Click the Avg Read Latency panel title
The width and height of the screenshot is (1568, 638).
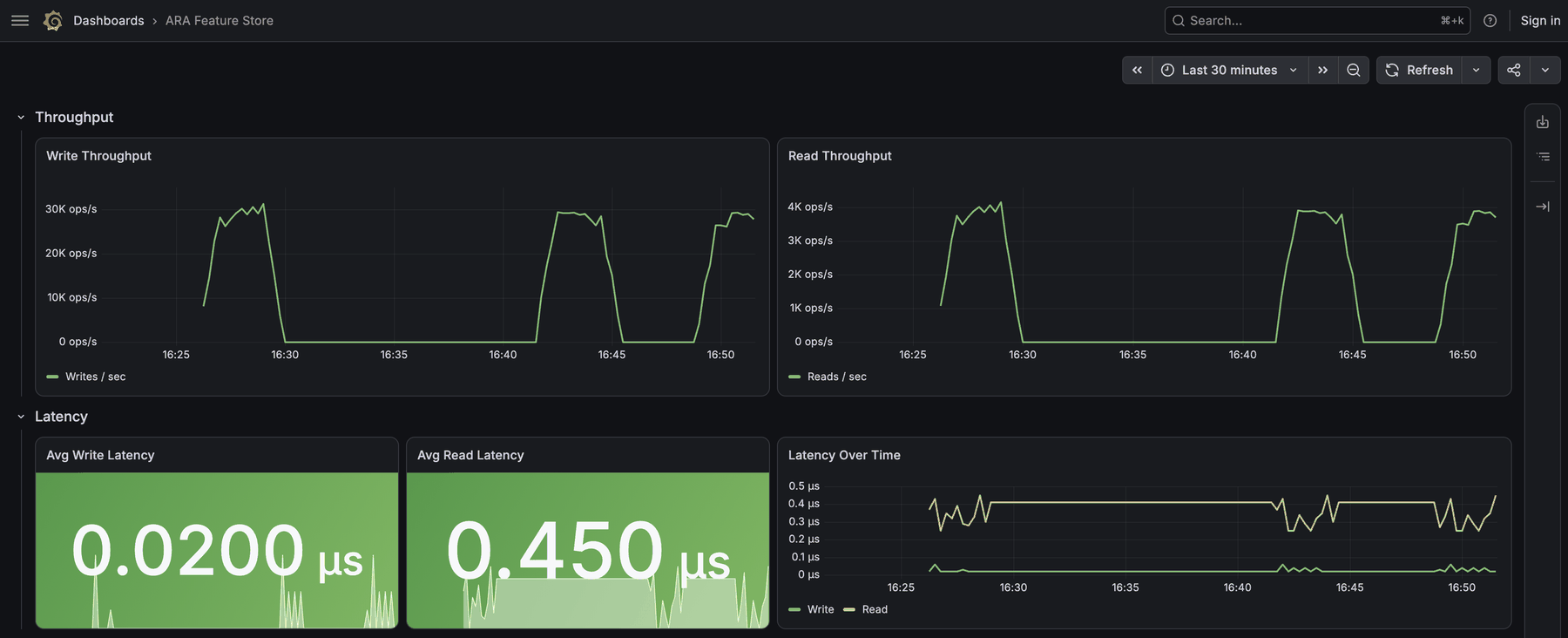coord(470,455)
